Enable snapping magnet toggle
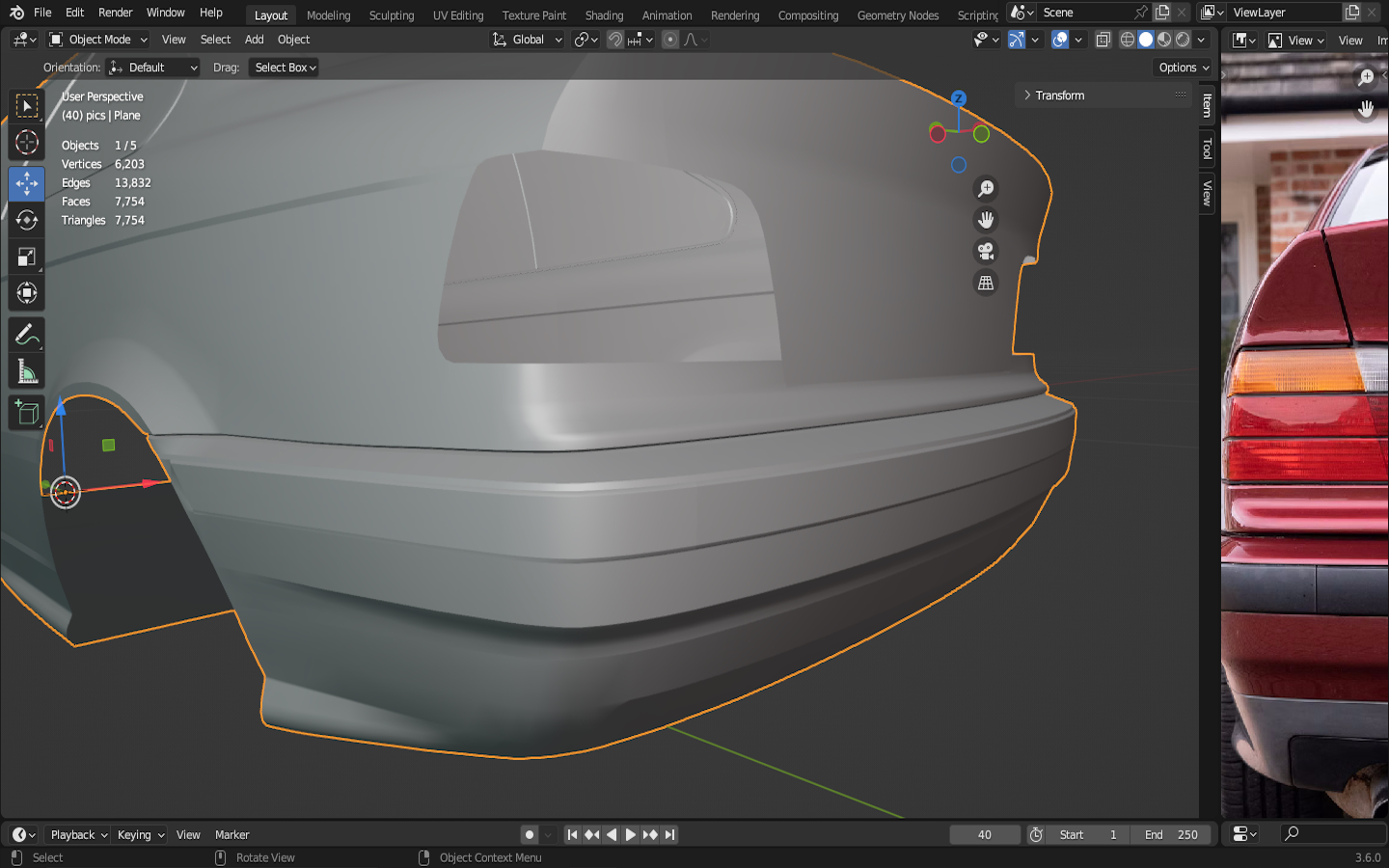Viewport: 1389px width, 868px height. (x=614, y=40)
